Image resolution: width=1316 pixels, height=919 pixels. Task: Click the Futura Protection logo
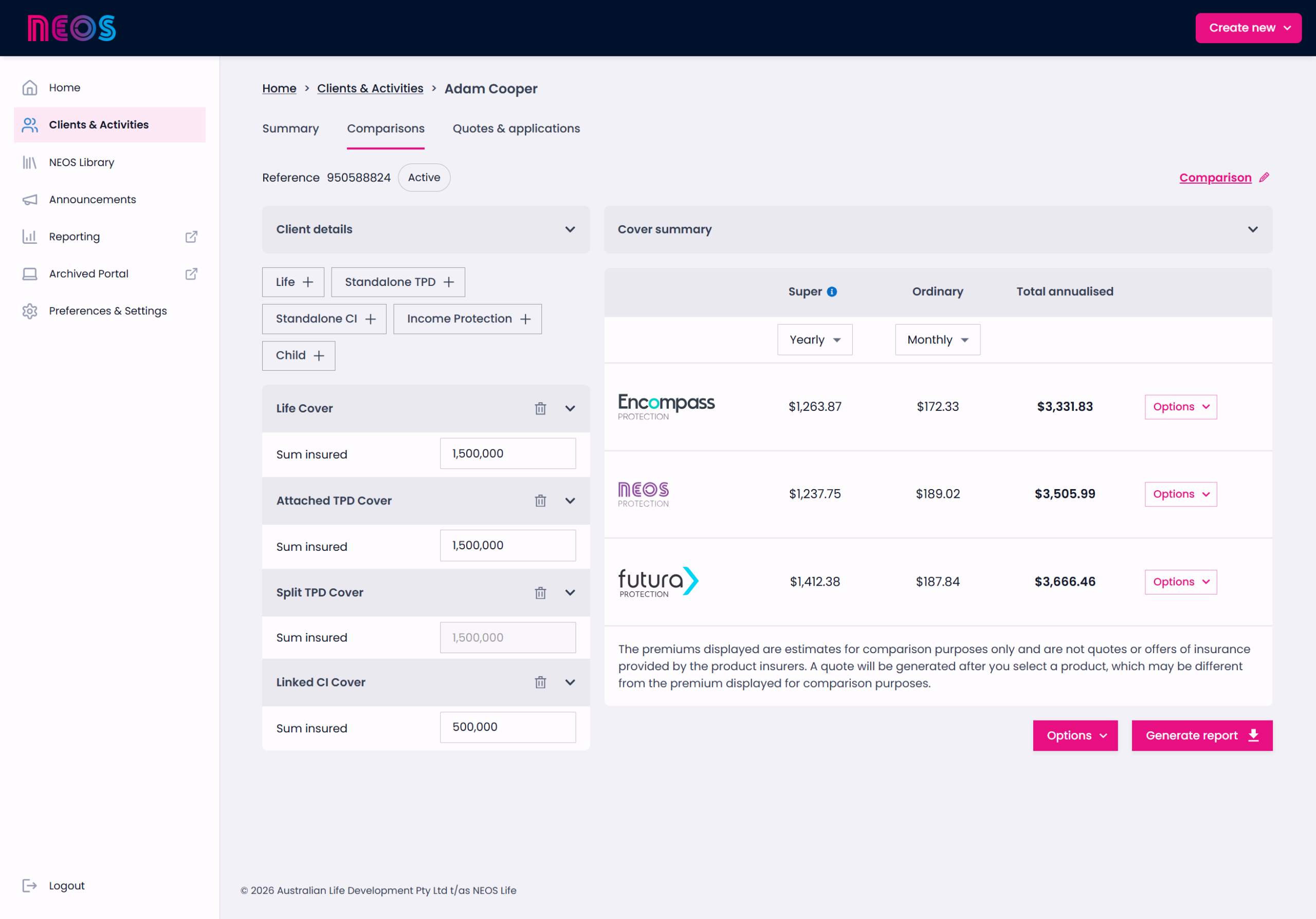tap(659, 583)
